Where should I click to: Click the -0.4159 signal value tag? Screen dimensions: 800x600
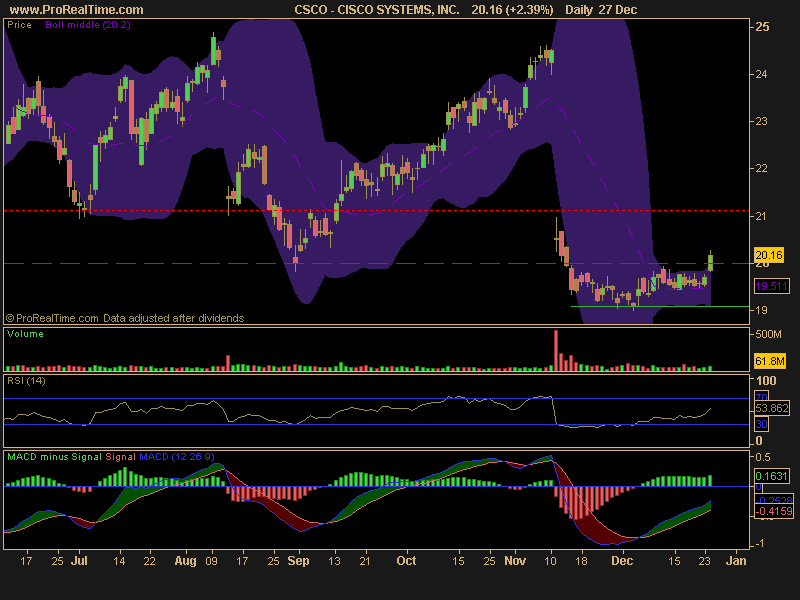pos(774,511)
